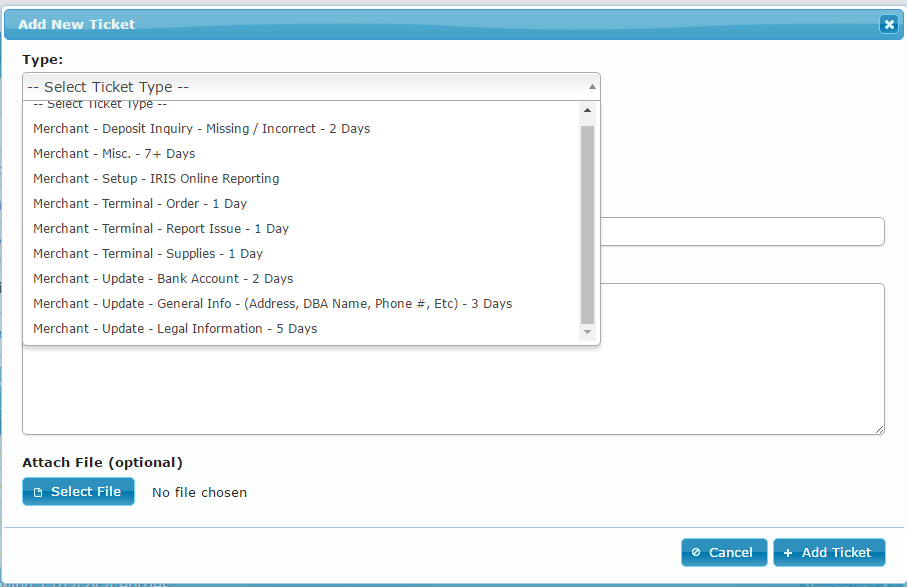Select Merchant Update General Info option

click(272, 304)
